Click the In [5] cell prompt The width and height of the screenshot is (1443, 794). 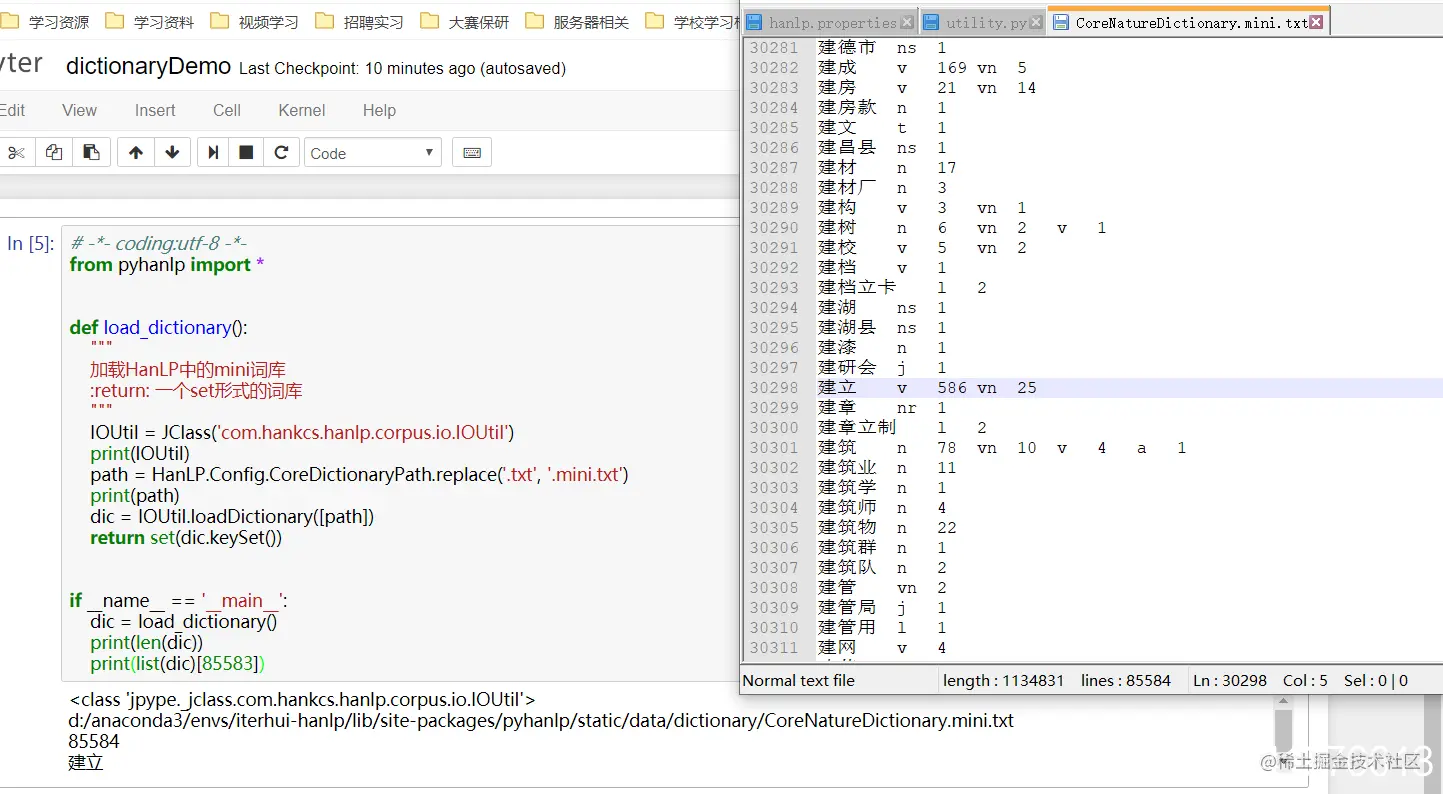tap(30, 243)
